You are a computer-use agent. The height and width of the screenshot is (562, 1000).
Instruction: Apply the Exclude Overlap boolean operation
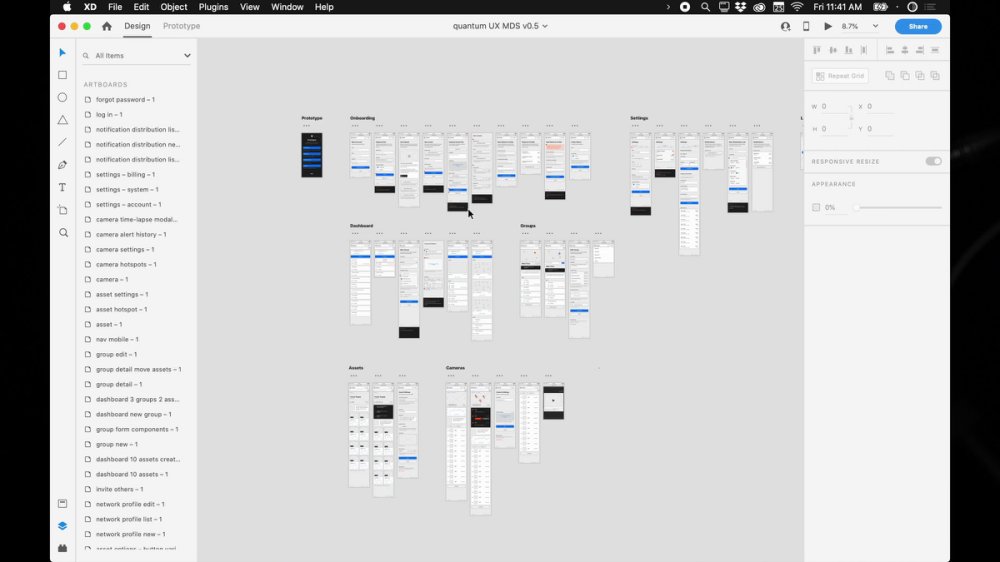[x=935, y=75]
